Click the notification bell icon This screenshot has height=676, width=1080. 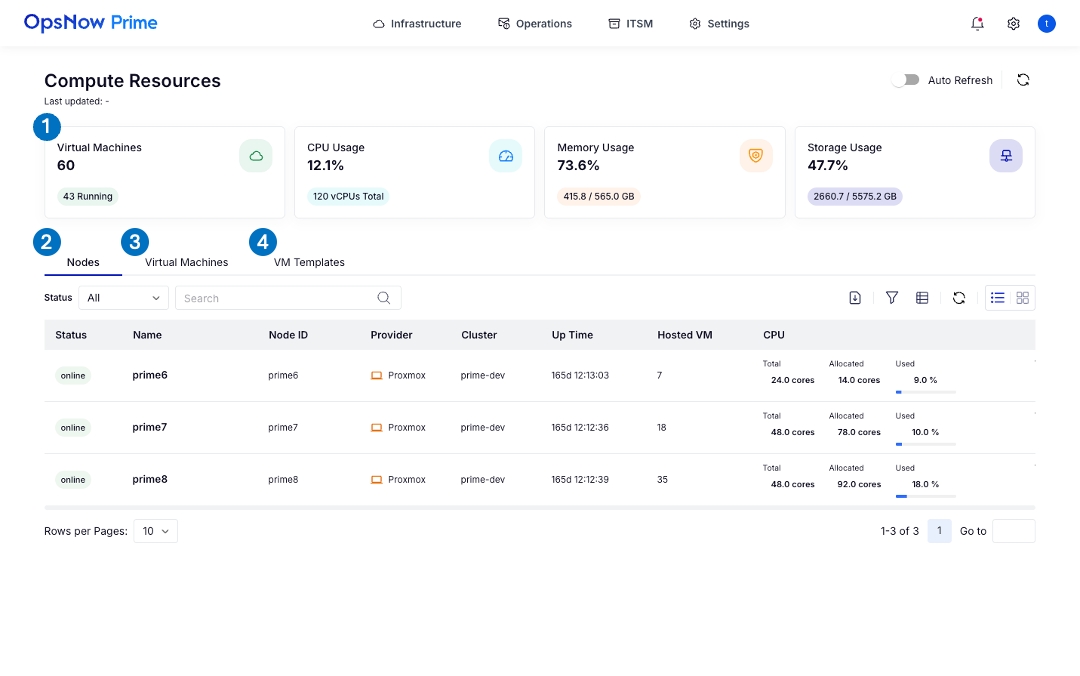click(x=977, y=24)
